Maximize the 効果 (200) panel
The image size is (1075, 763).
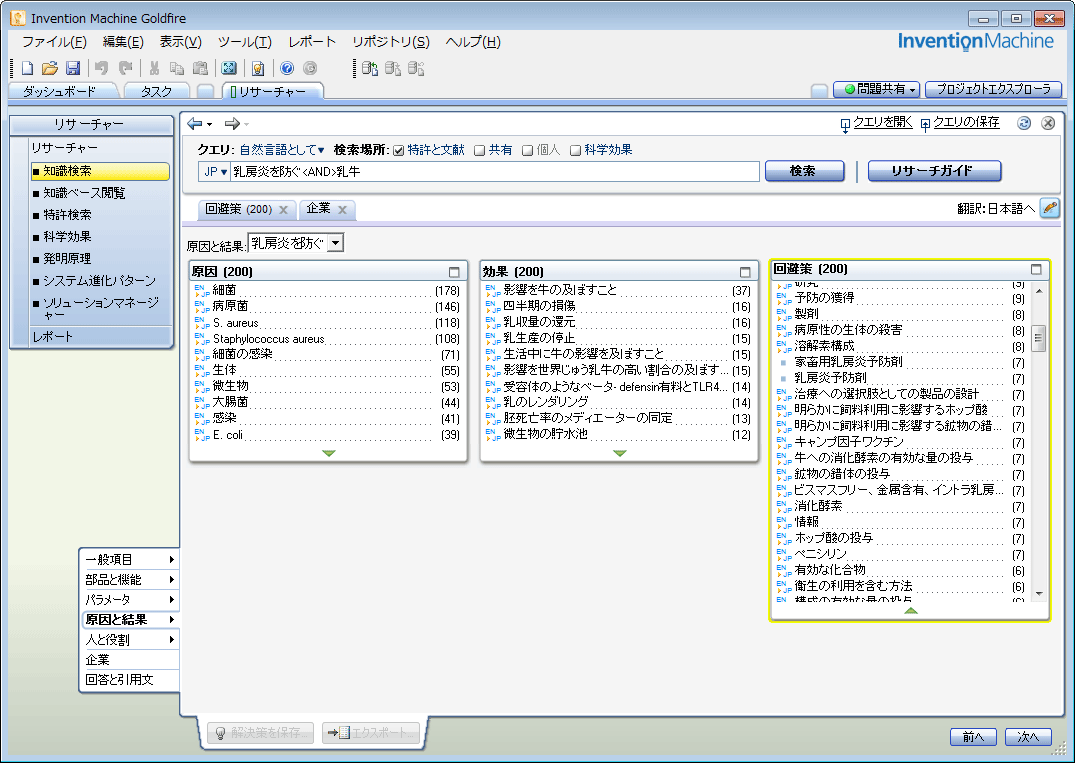point(745,272)
